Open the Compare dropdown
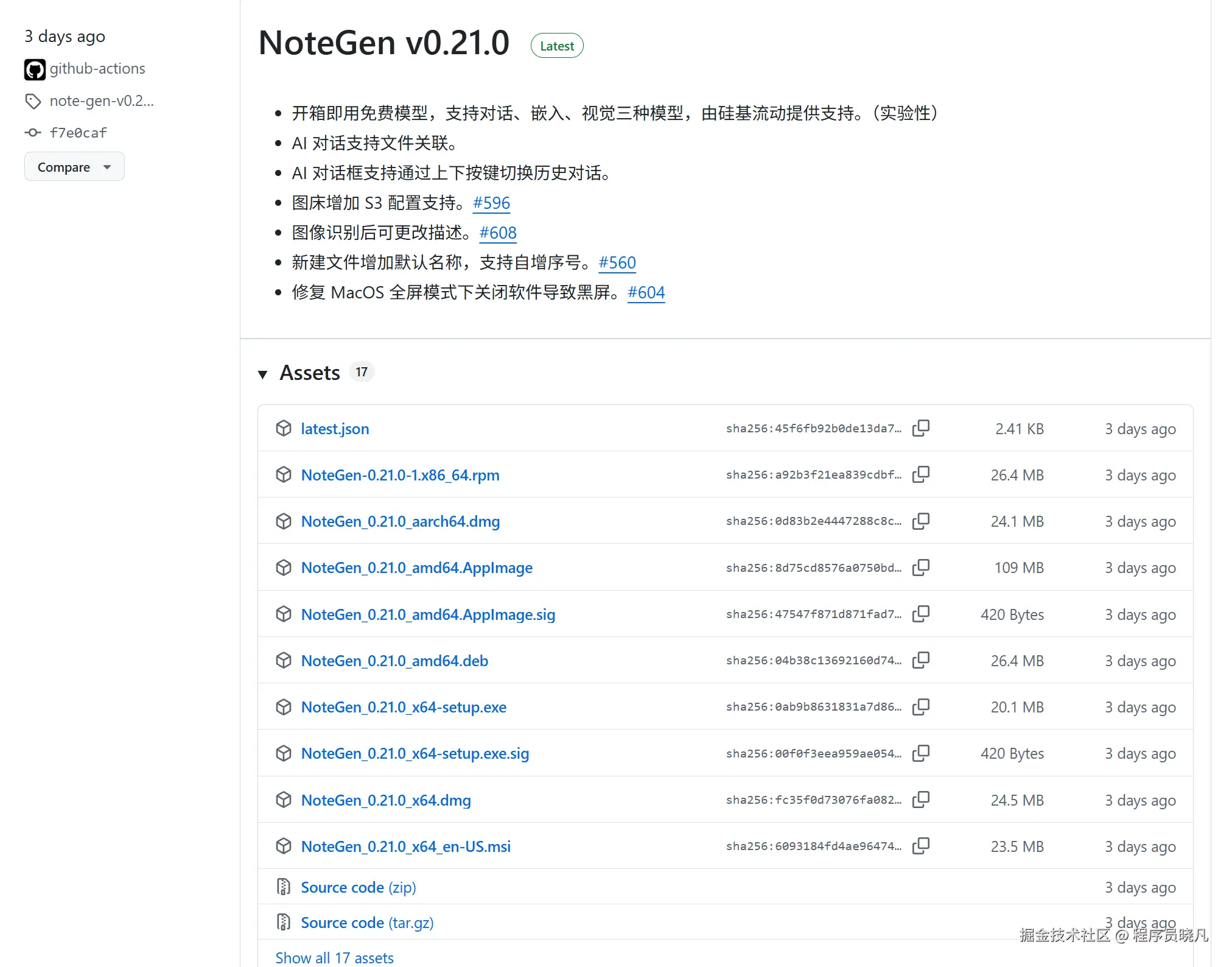Viewport: 1232px width, 967px height. (x=74, y=167)
